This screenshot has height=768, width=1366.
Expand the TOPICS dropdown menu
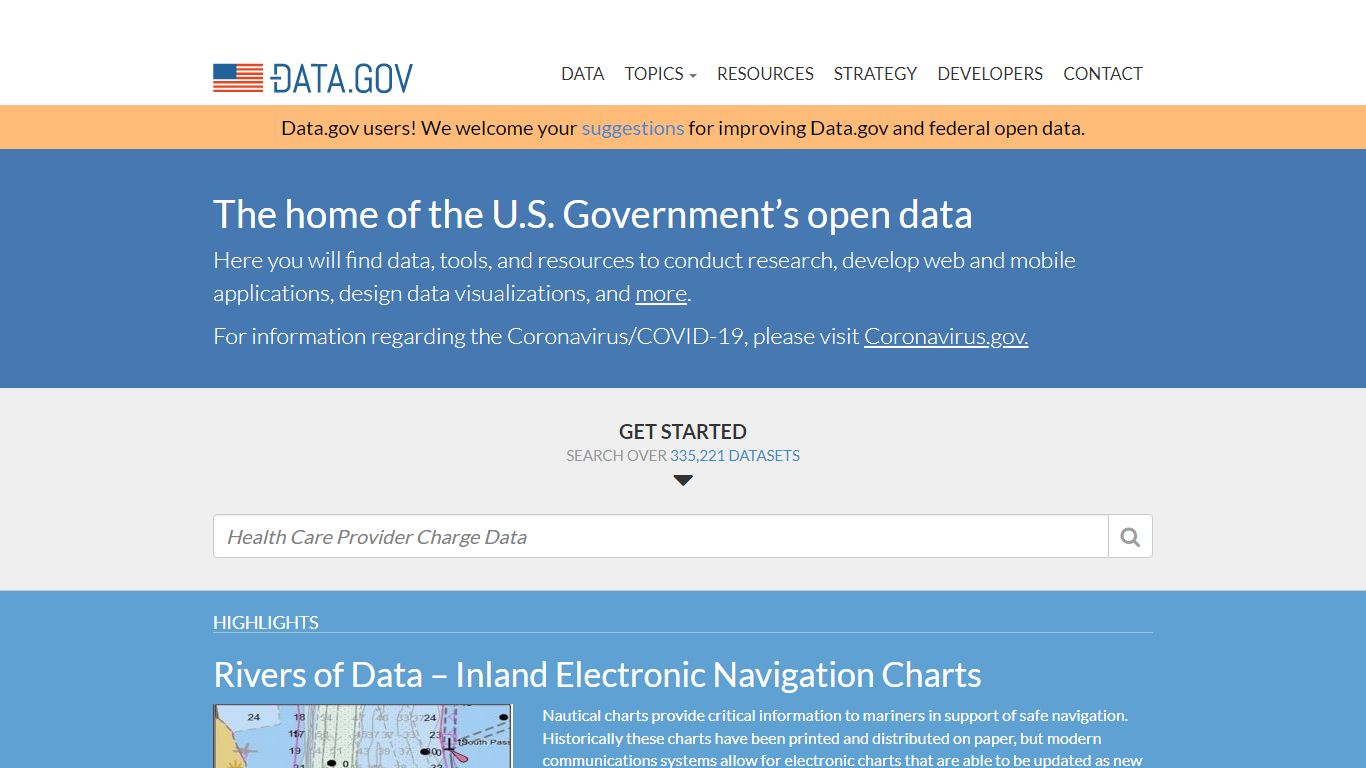(x=660, y=74)
